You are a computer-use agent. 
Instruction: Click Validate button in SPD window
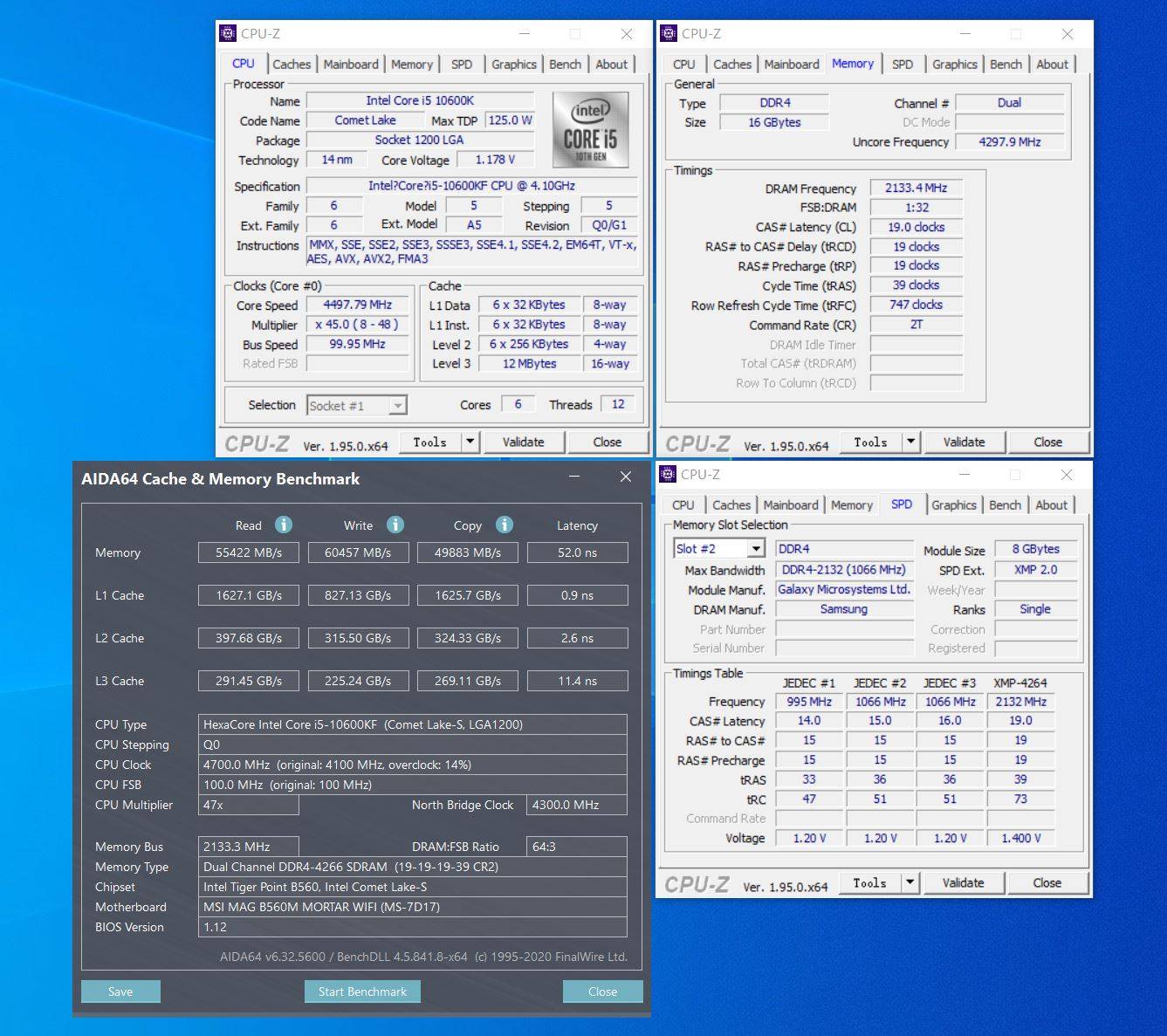pyautogui.click(x=963, y=882)
